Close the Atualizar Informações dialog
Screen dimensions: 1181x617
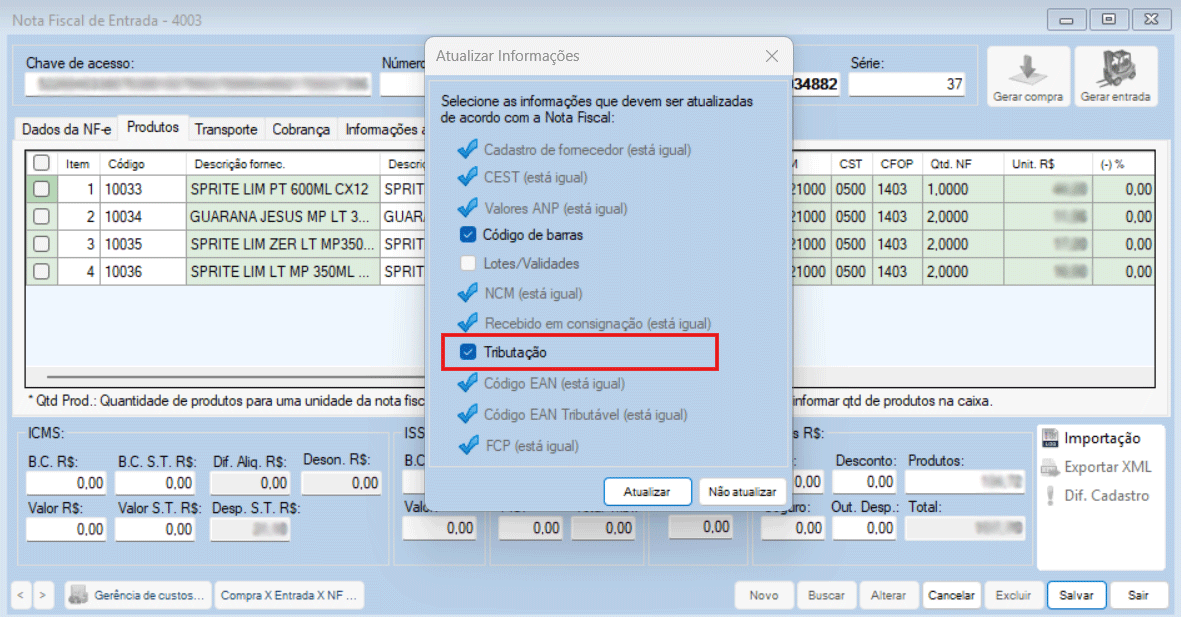[771, 57]
